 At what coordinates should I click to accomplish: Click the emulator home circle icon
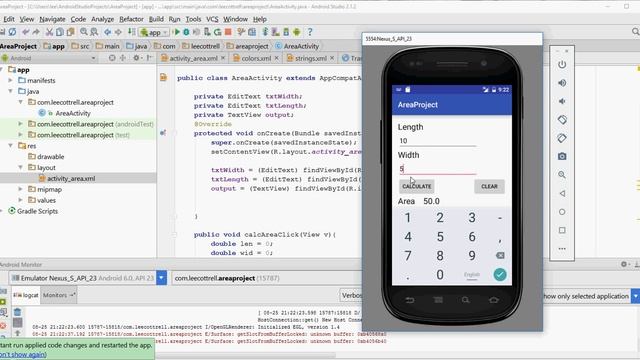coord(562,212)
